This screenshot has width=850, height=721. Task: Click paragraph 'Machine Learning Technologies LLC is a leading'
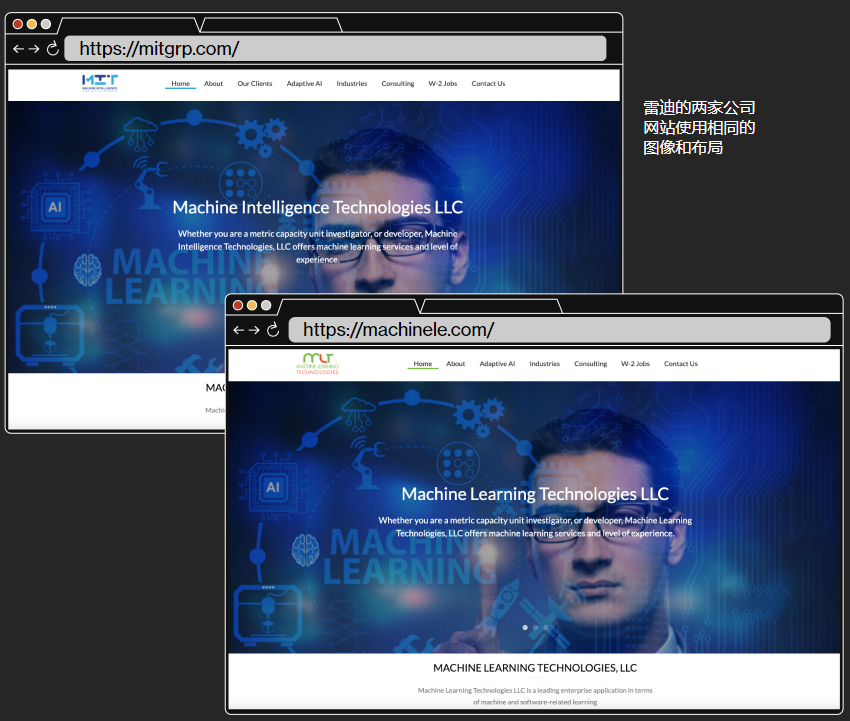(535, 696)
